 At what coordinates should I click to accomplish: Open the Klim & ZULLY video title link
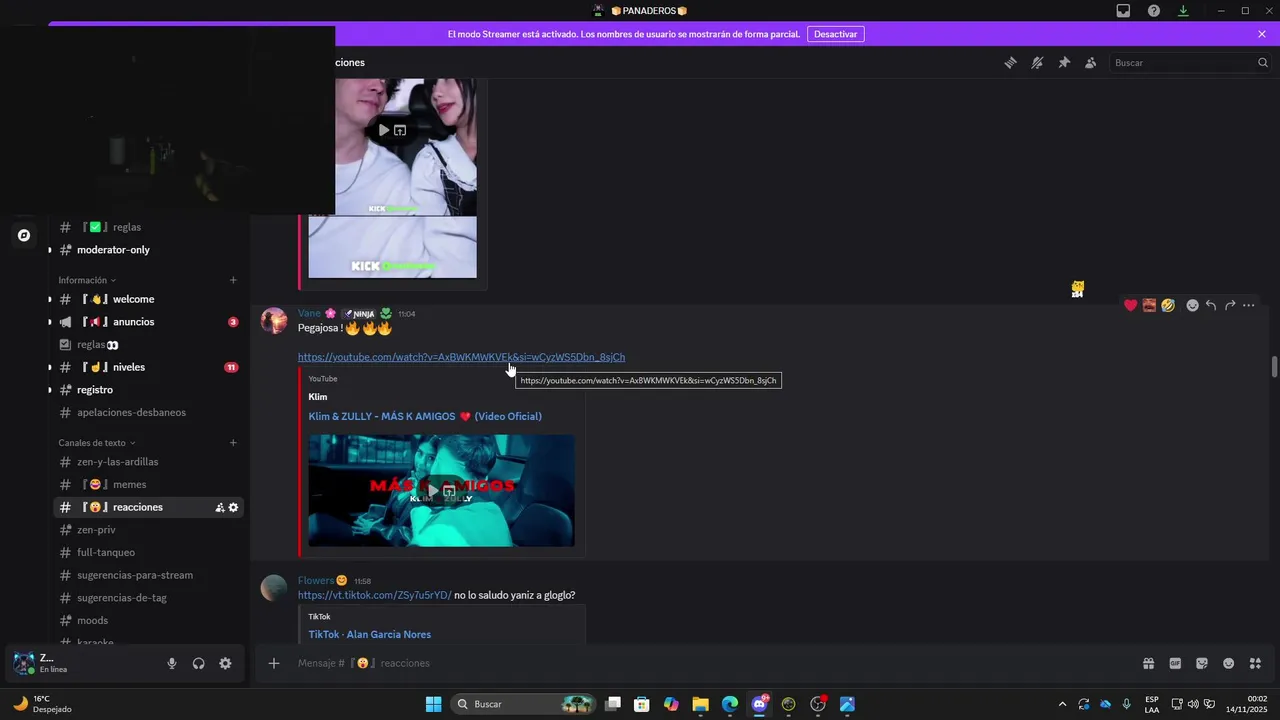pos(425,416)
